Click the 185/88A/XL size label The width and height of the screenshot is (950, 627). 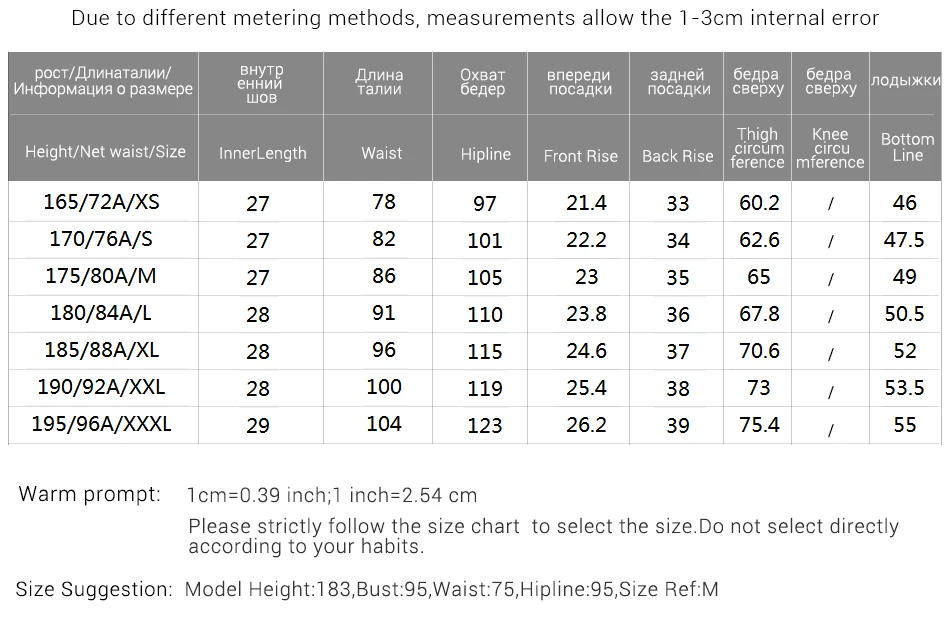101,350
